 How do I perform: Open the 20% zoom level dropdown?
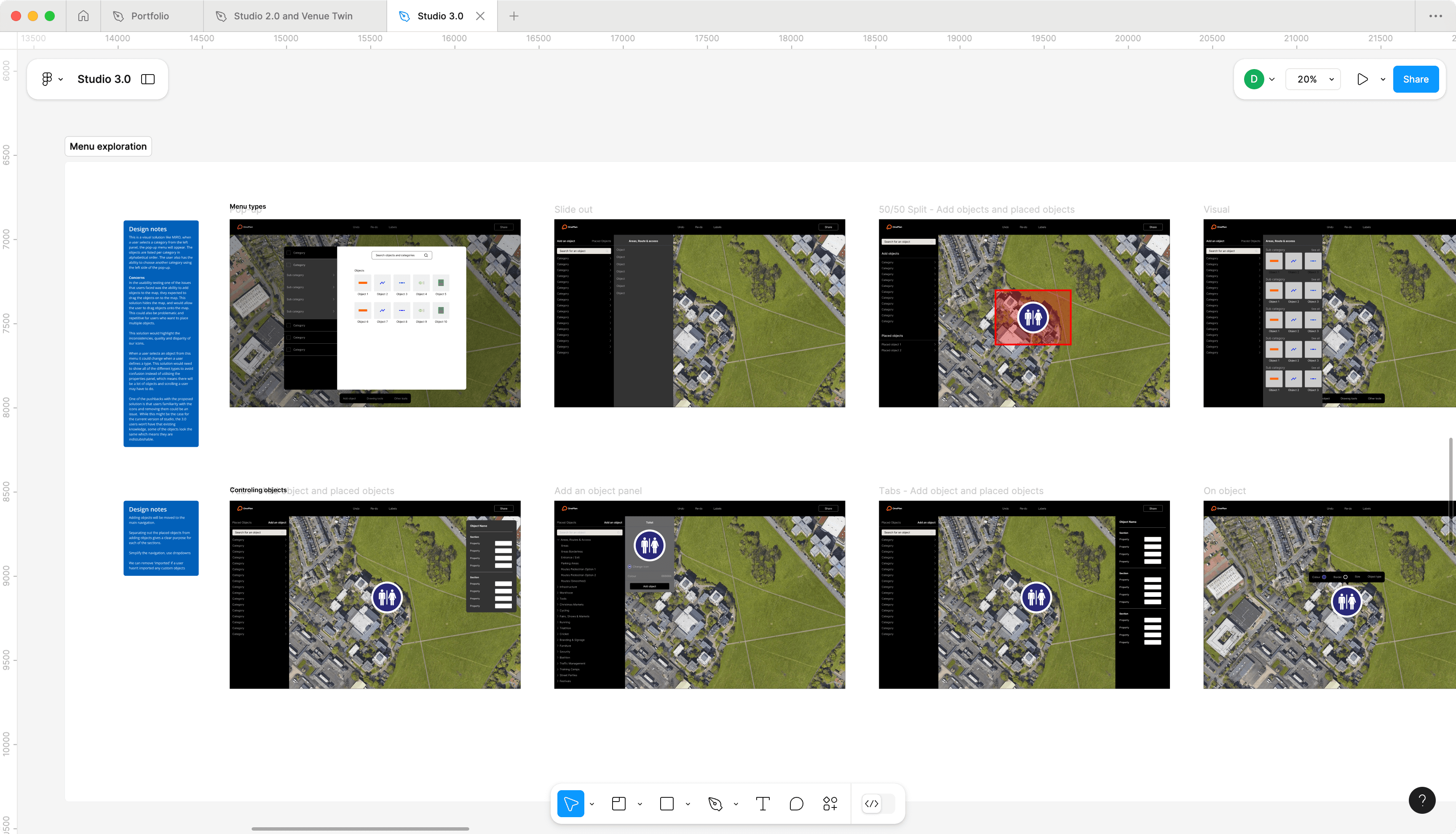1313,79
